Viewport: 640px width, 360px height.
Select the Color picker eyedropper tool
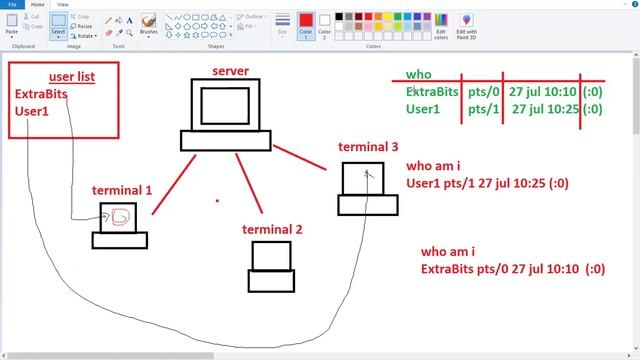[119, 33]
